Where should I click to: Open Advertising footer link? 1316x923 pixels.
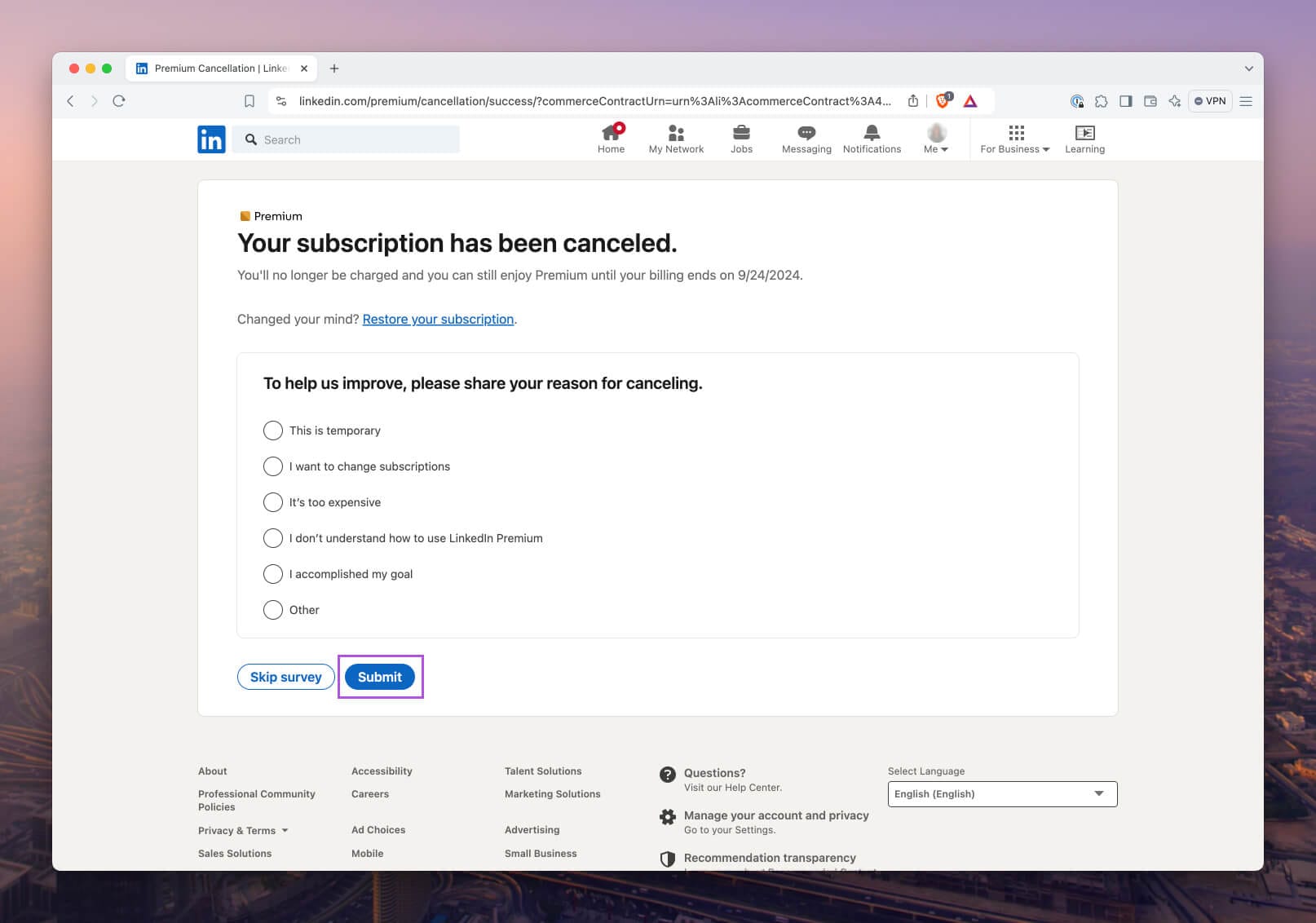point(532,830)
